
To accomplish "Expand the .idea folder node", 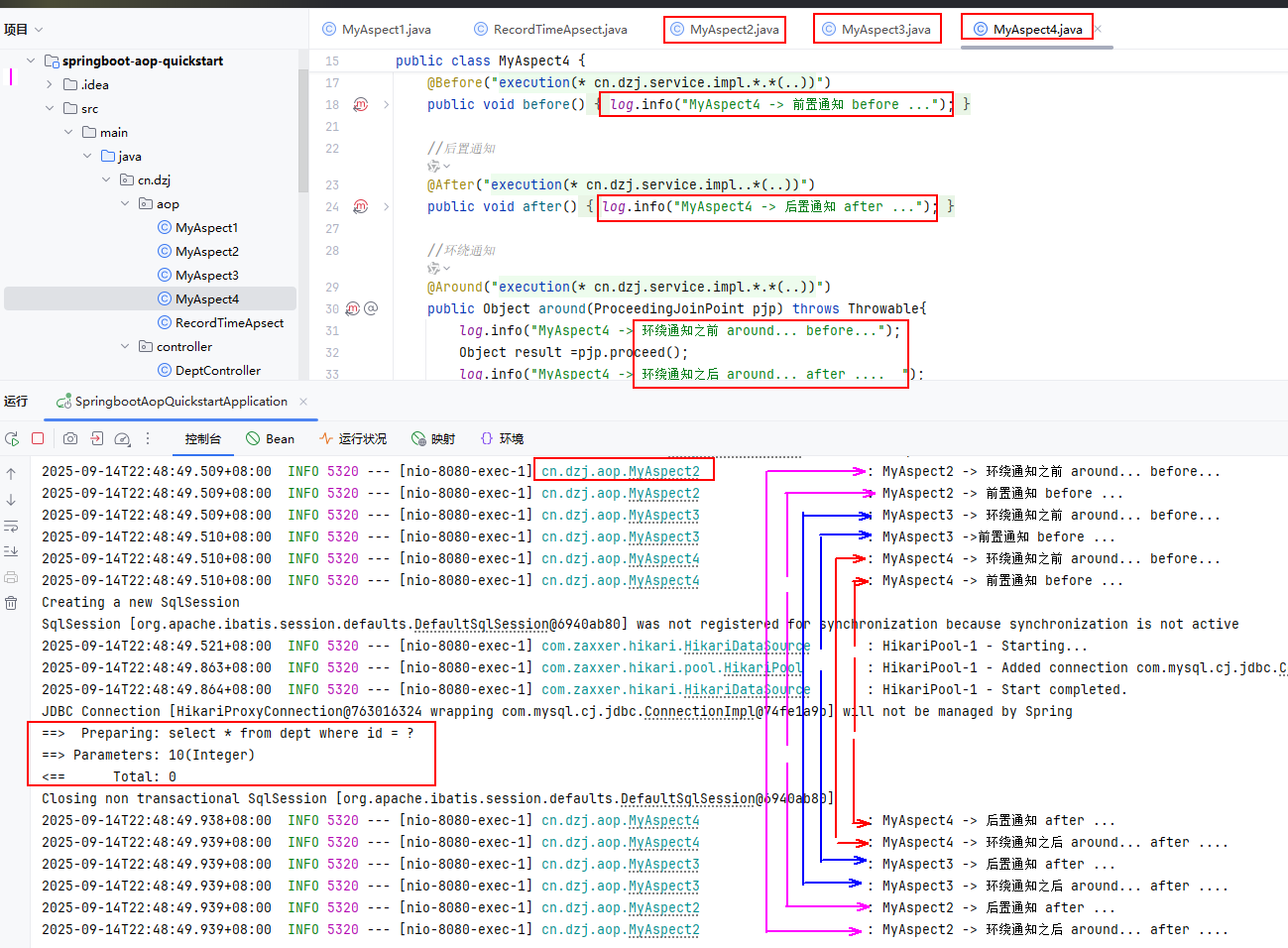I will pyautogui.click(x=50, y=84).
